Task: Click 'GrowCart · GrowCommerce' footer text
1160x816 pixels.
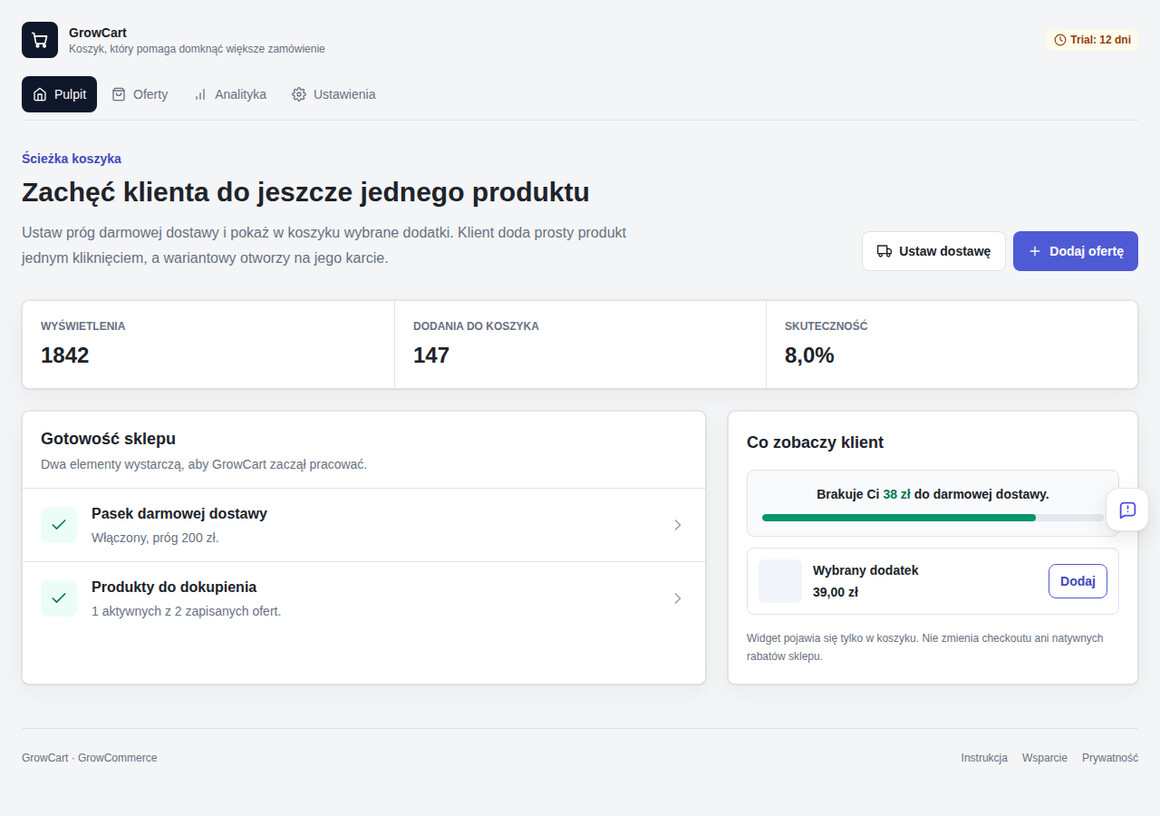Action: (x=90, y=758)
